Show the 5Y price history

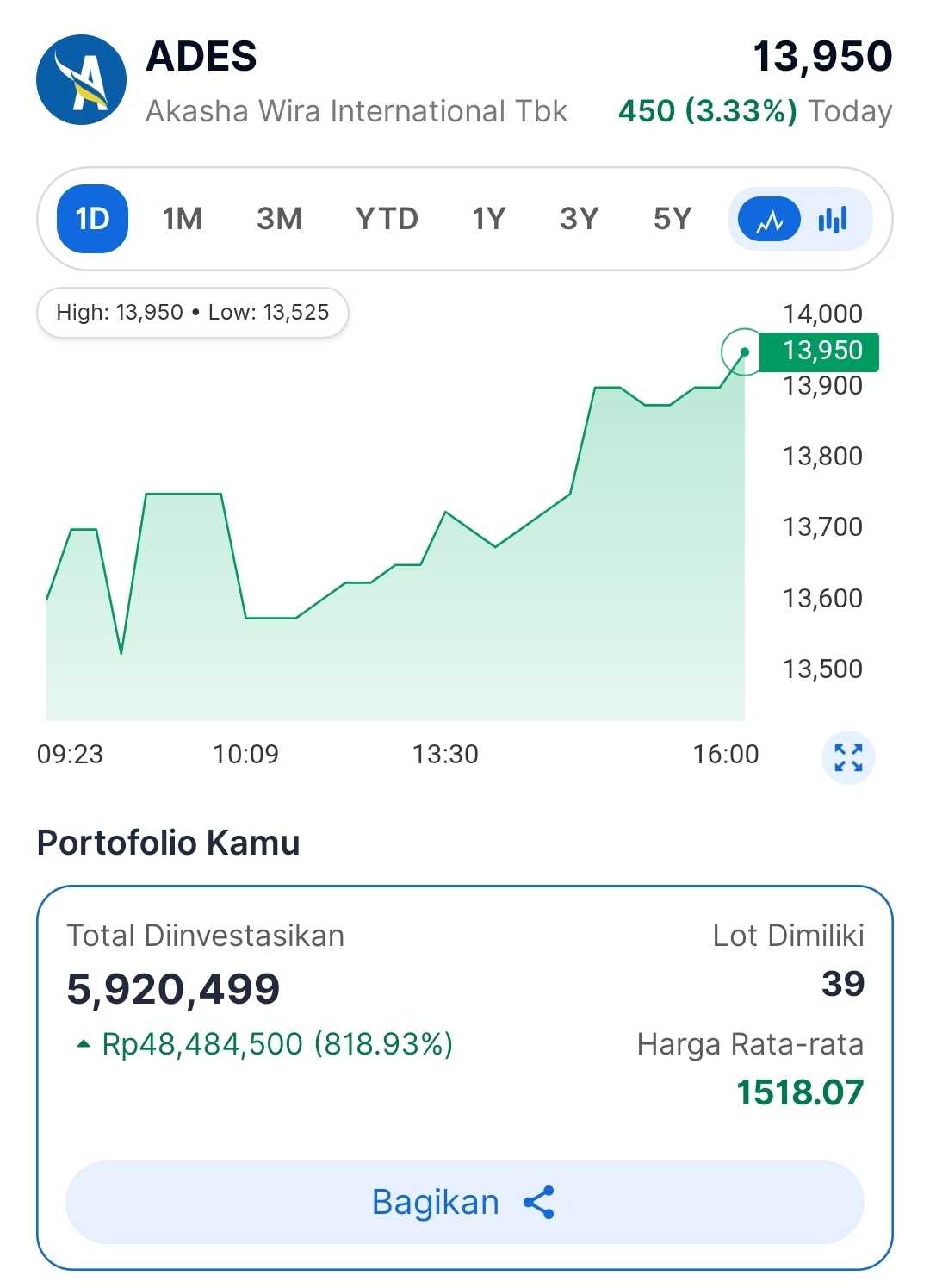673,219
